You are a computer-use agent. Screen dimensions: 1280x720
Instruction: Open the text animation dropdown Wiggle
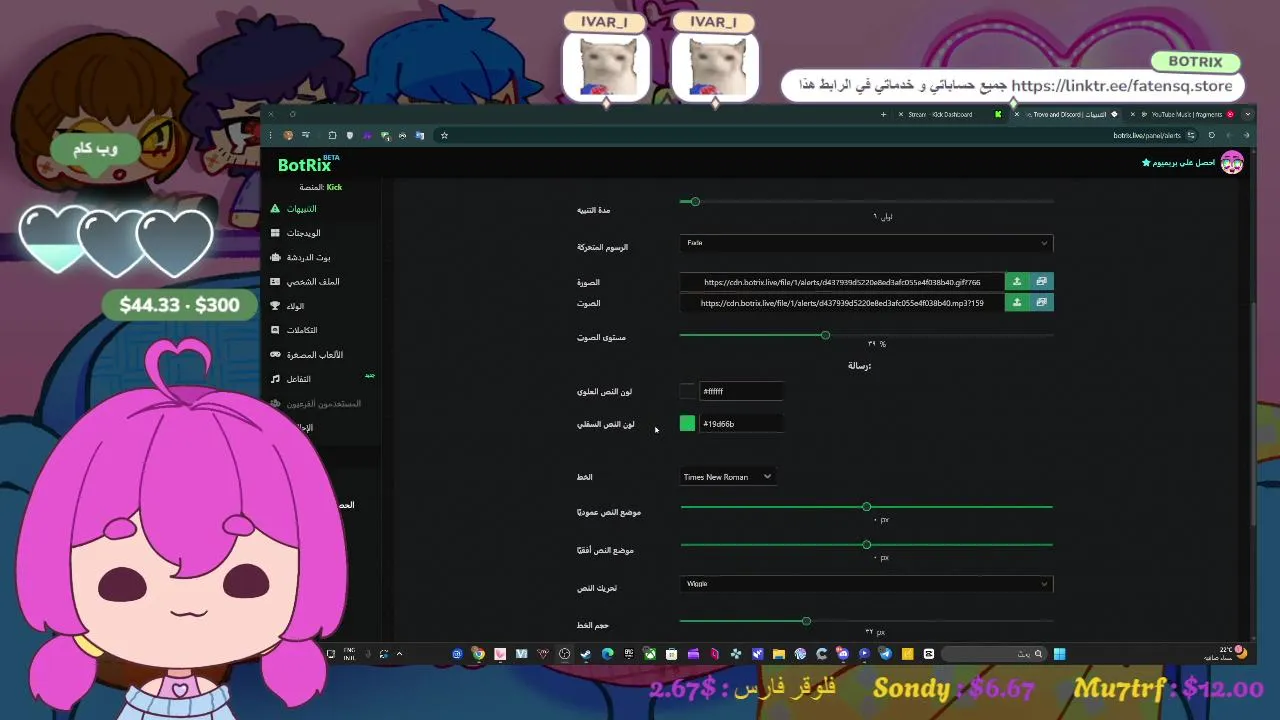pyautogui.click(x=866, y=584)
